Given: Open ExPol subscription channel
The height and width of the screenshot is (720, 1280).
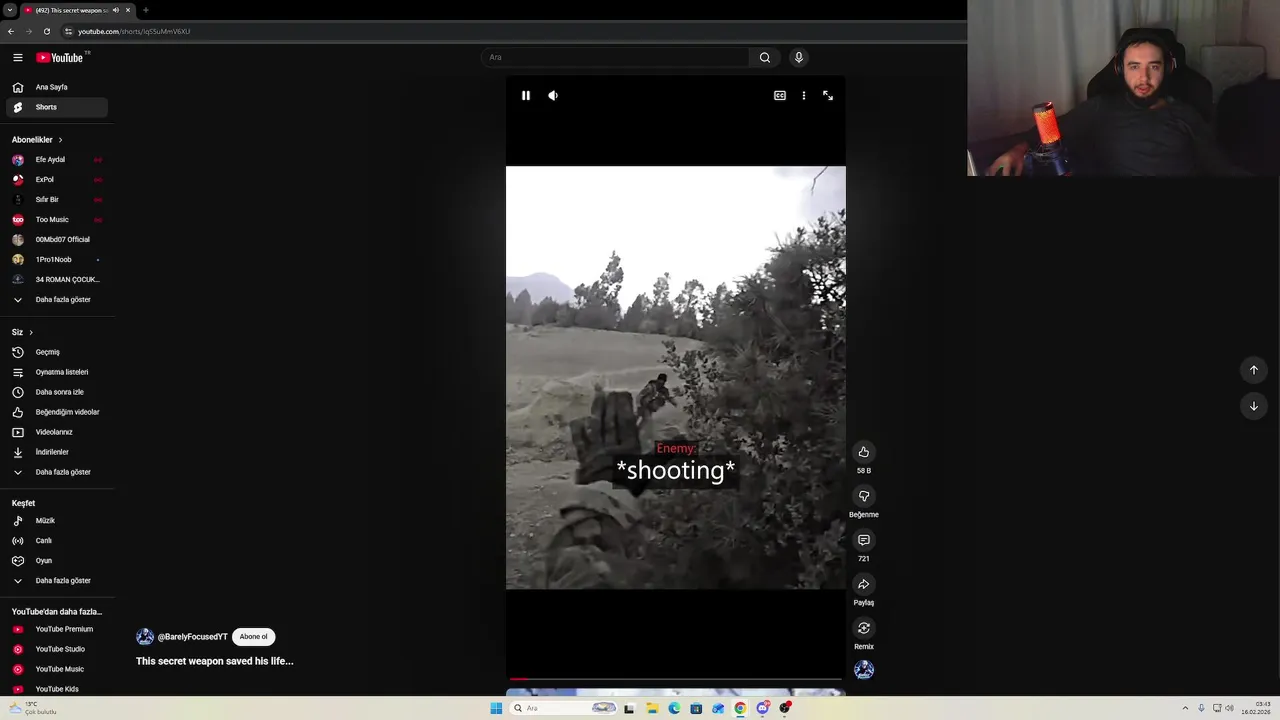Looking at the screenshot, I should click(x=57, y=180).
